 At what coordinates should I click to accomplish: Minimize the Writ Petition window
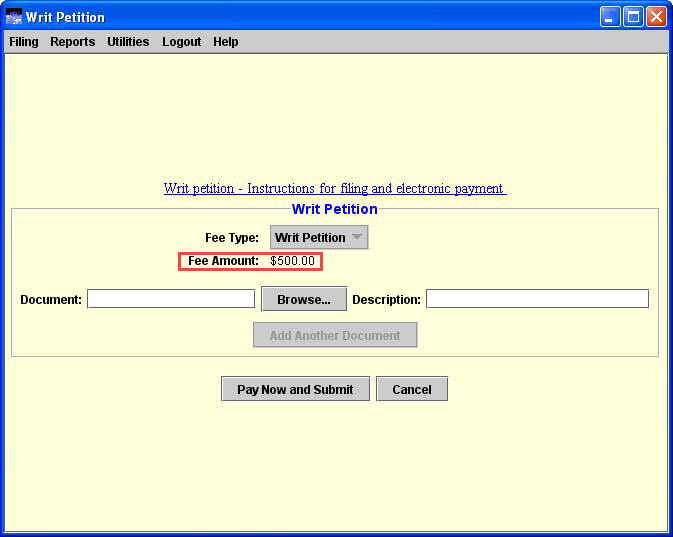(x=609, y=17)
